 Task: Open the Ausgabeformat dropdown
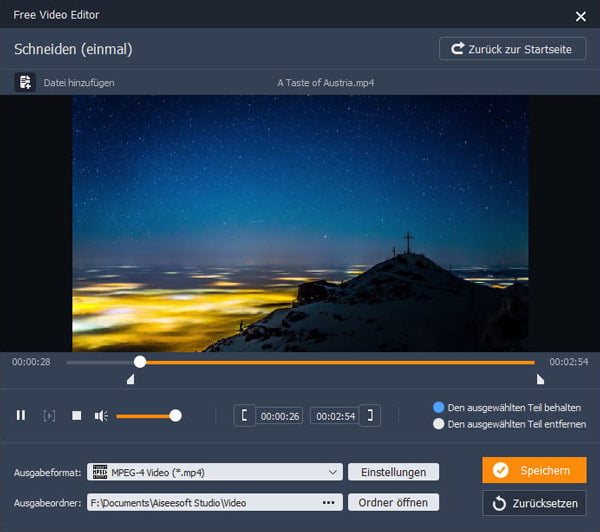(215, 472)
